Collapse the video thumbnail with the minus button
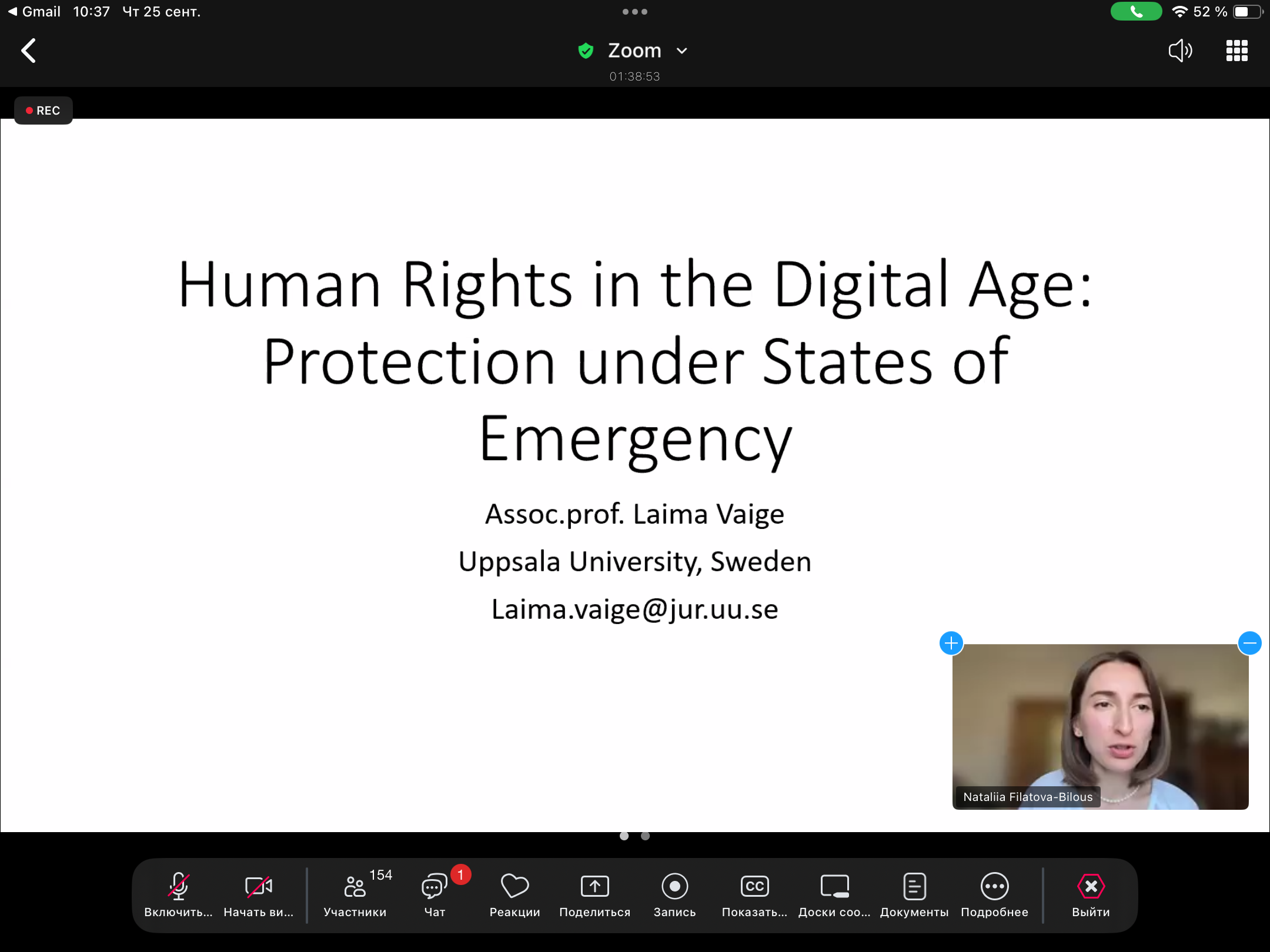The height and width of the screenshot is (952, 1270). point(1249,643)
